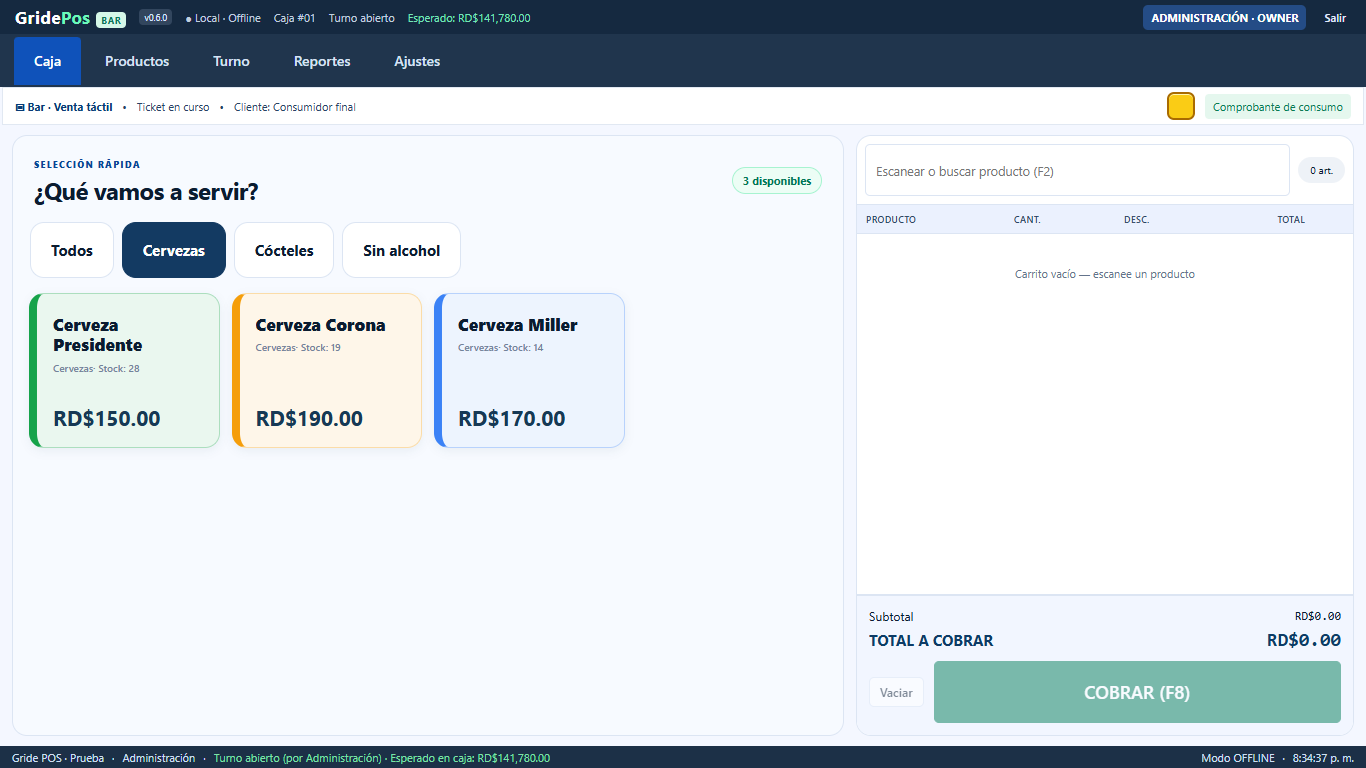Click the ADMINISTRACIÓN · OWNER user badge
The height and width of the screenshot is (768, 1366).
[1224, 18]
